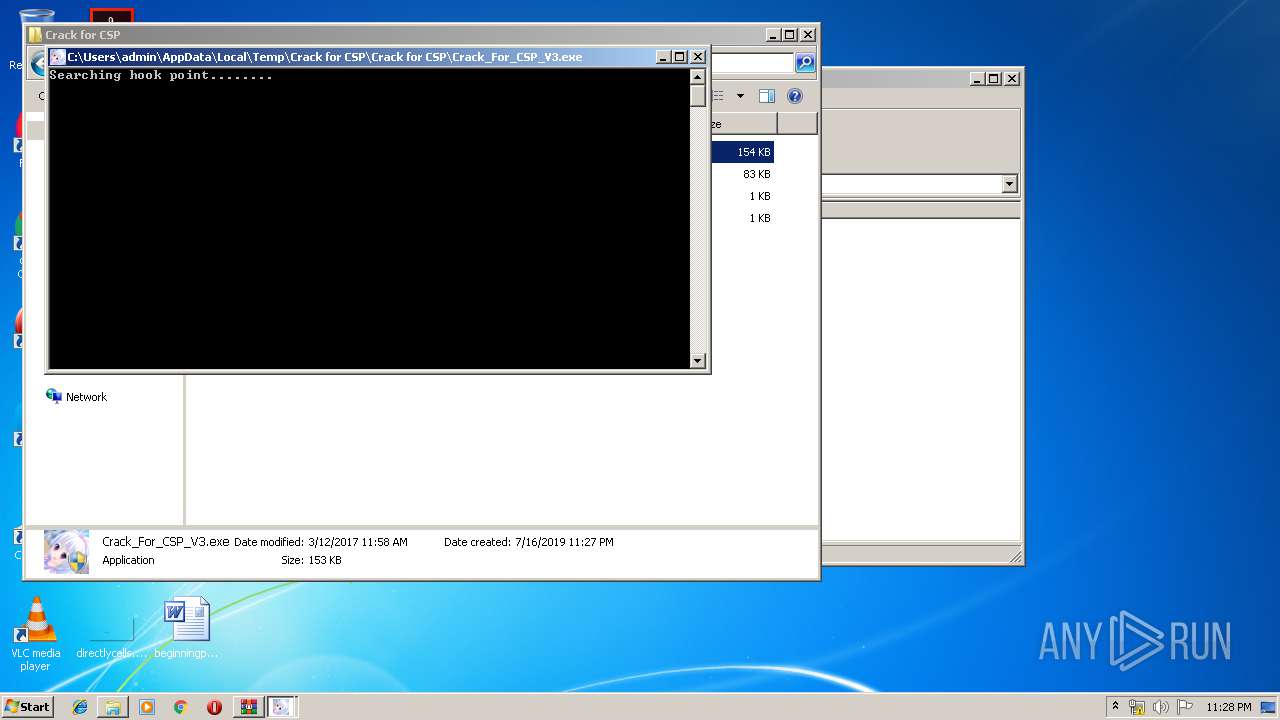Image resolution: width=1280 pixels, height=720 pixels.
Task: Select the directlycells desktop file
Action: click(111, 634)
